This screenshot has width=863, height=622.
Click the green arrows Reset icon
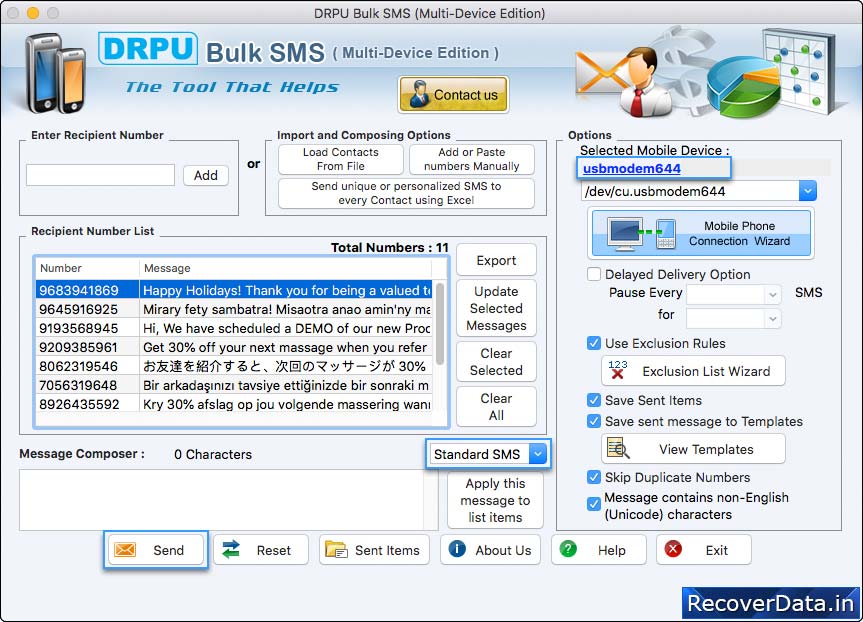pos(231,549)
